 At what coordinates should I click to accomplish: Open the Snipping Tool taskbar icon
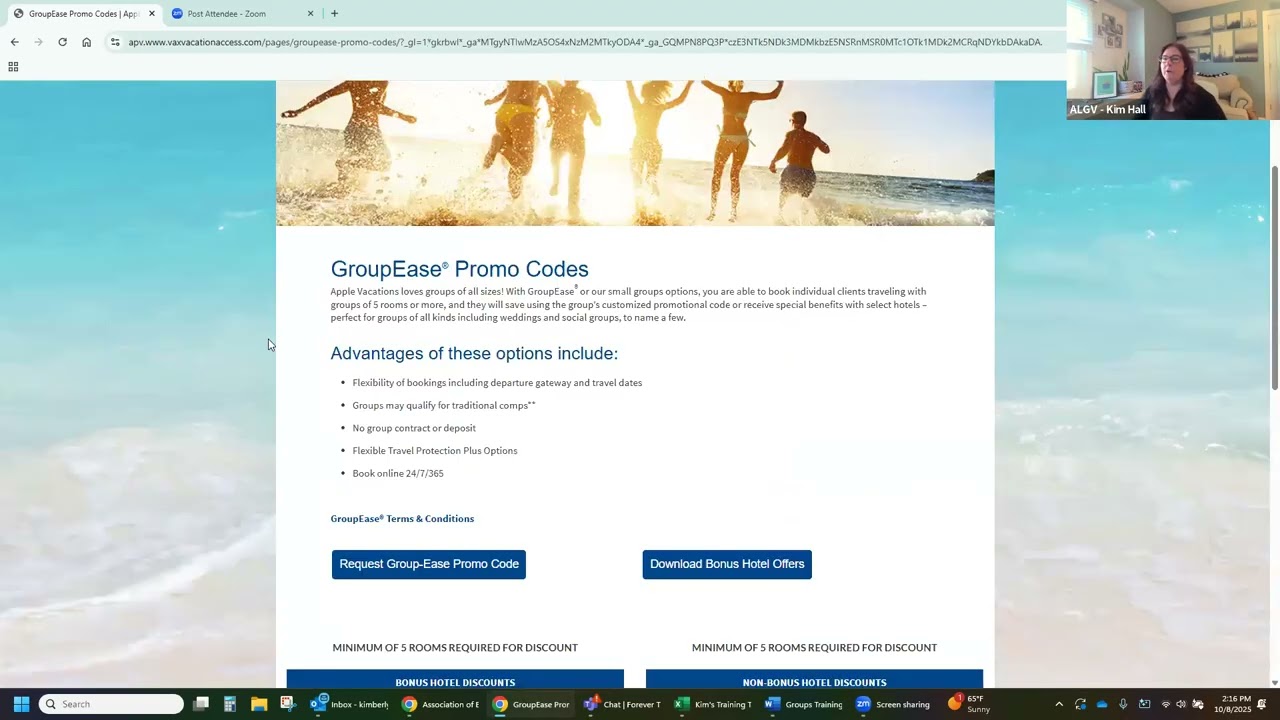(x=288, y=704)
